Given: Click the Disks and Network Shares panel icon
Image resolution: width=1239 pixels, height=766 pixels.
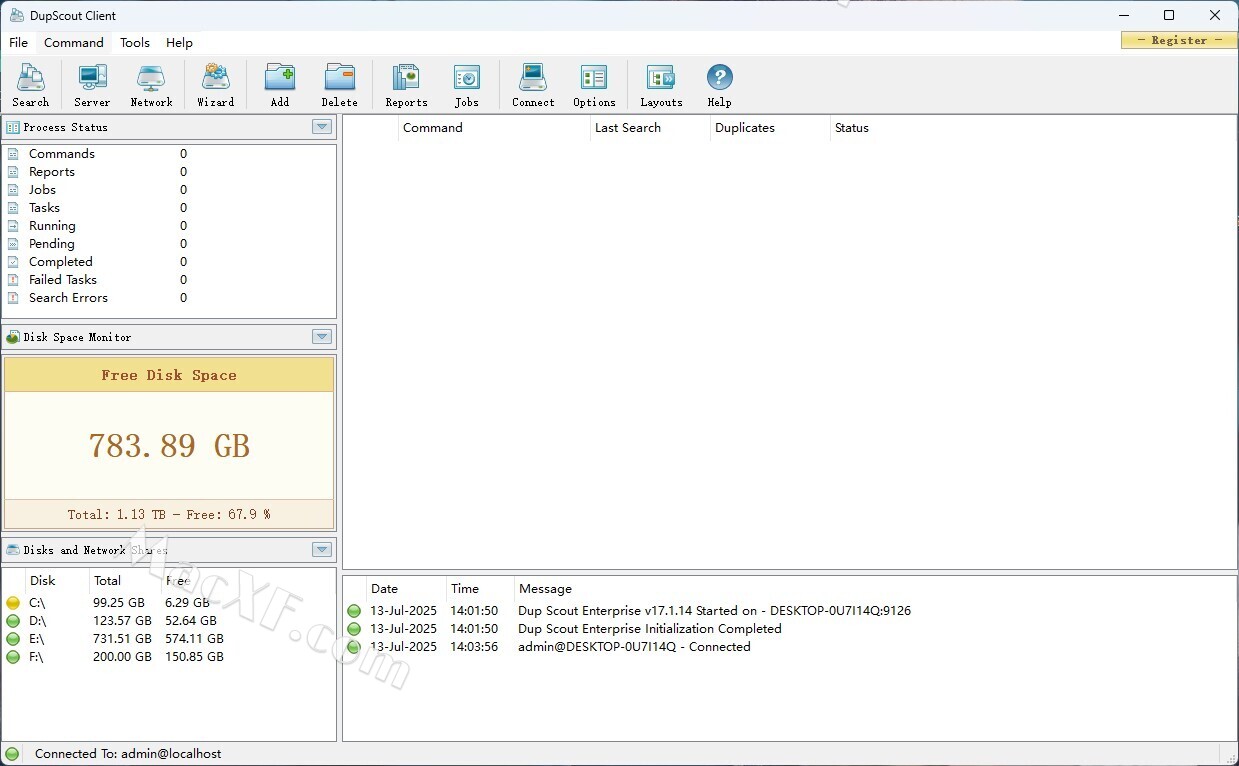Looking at the screenshot, I should tap(13, 550).
